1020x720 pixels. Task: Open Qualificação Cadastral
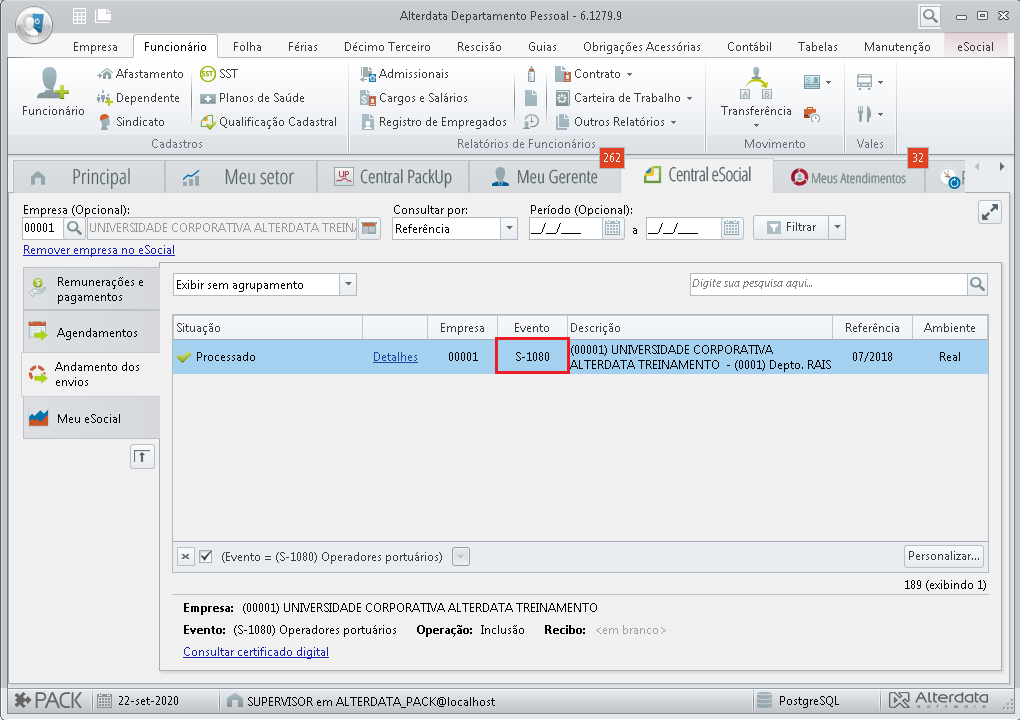point(269,122)
